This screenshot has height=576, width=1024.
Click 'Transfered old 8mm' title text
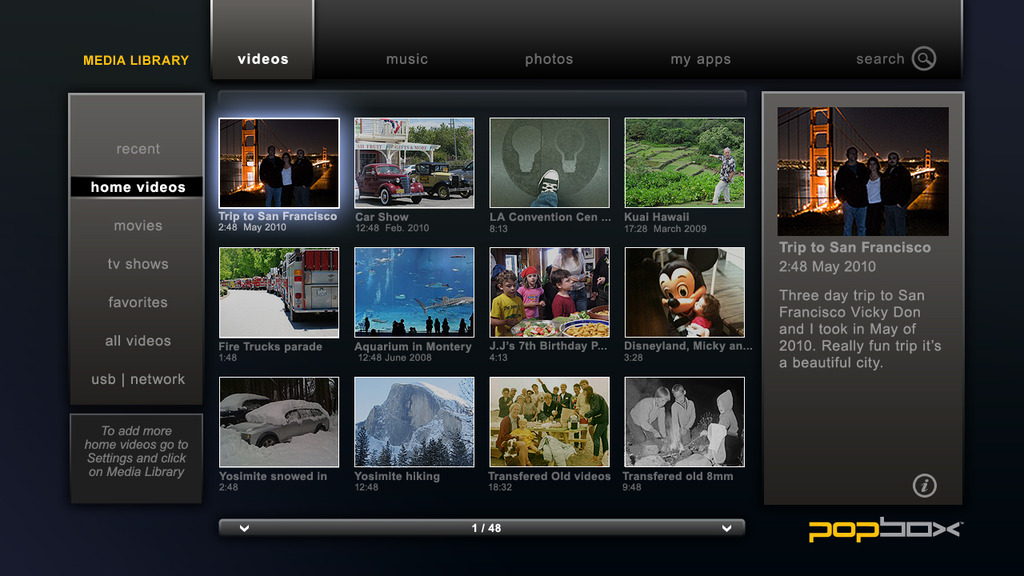tap(677, 476)
